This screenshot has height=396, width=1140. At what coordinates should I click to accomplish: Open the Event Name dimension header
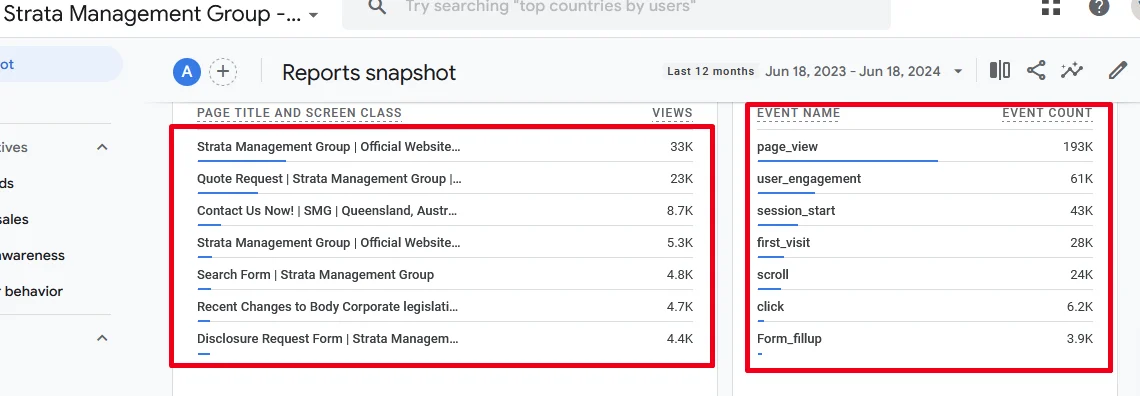[798, 113]
